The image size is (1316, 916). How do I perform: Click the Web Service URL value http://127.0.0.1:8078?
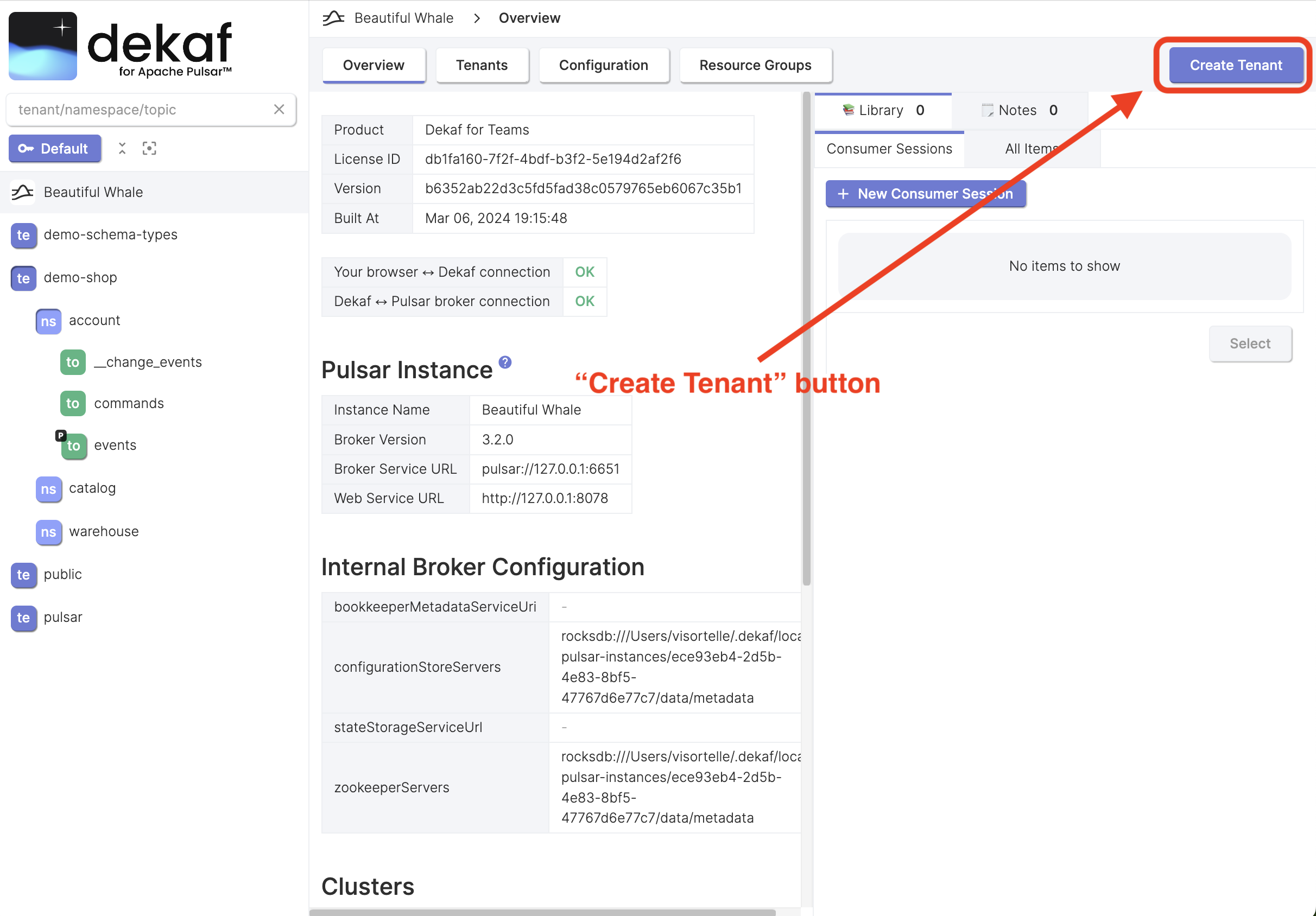tap(545, 498)
